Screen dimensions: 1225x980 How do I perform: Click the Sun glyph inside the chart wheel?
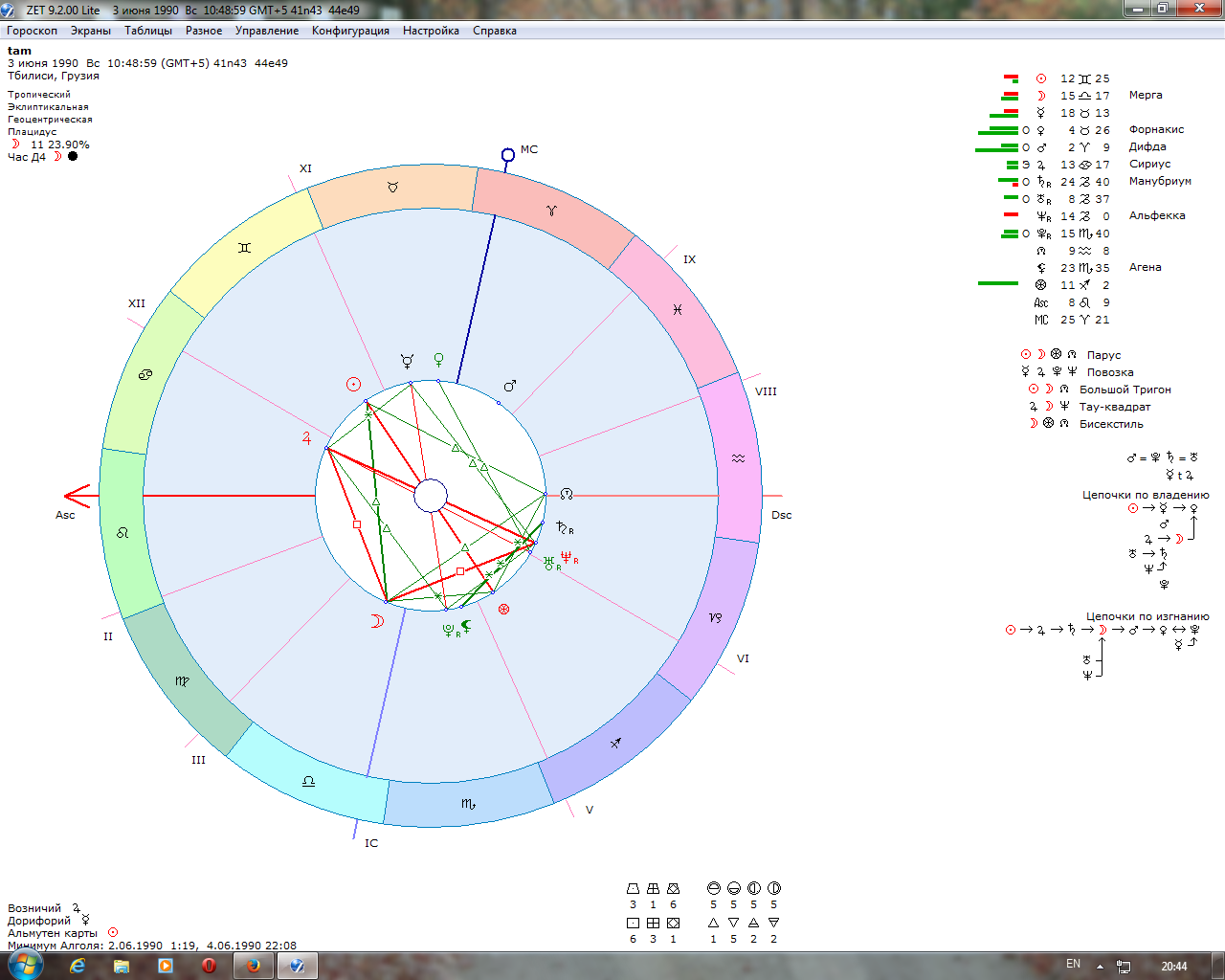pos(354,385)
